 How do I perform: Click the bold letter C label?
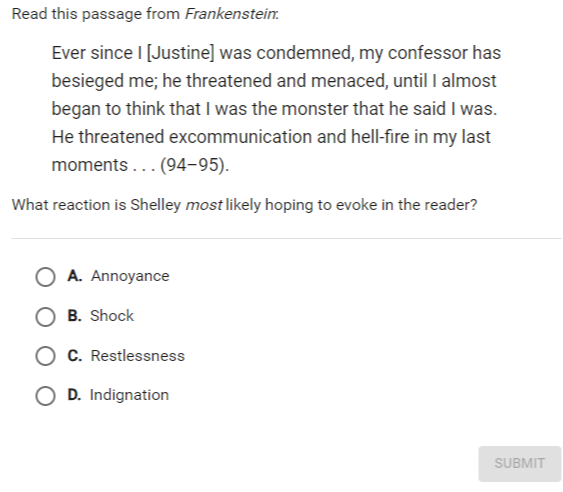pos(75,356)
